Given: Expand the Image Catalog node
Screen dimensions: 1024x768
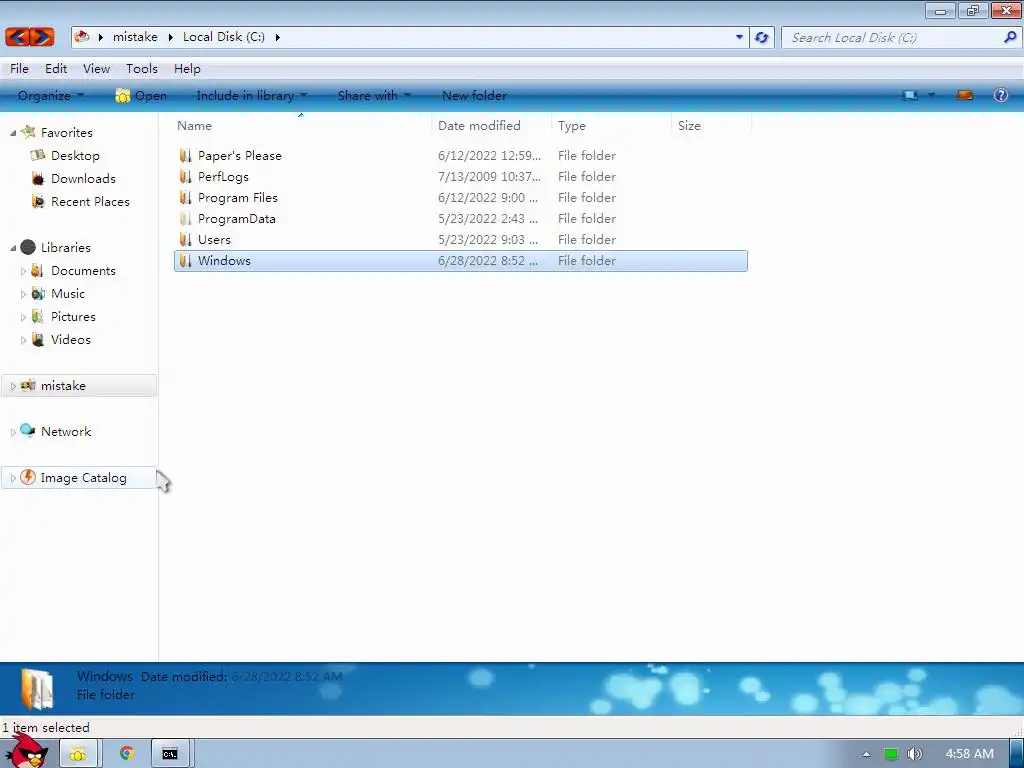Looking at the screenshot, I should pos(13,478).
